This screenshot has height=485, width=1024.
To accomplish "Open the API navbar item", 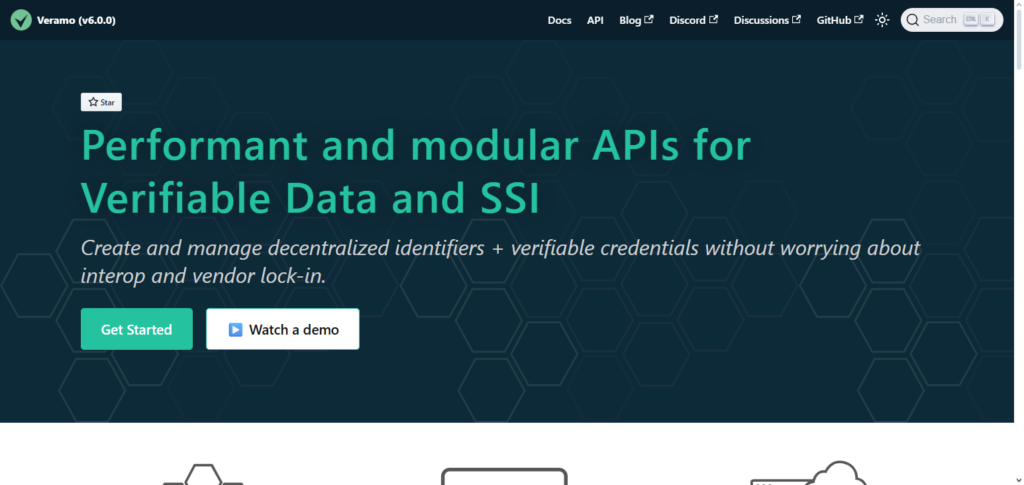I will [x=595, y=20].
